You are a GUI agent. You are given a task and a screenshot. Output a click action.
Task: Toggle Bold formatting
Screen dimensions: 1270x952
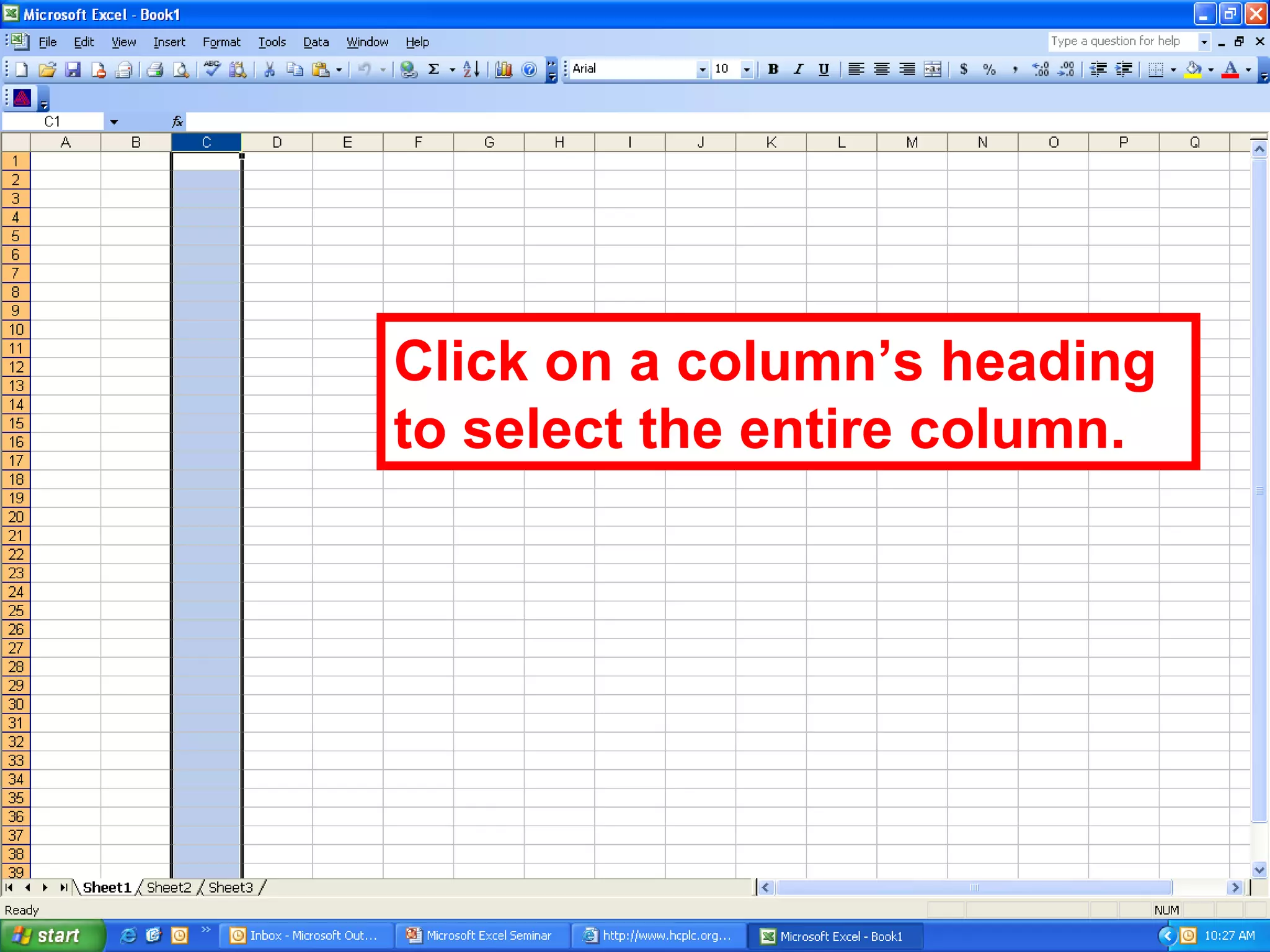tap(773, 69)
